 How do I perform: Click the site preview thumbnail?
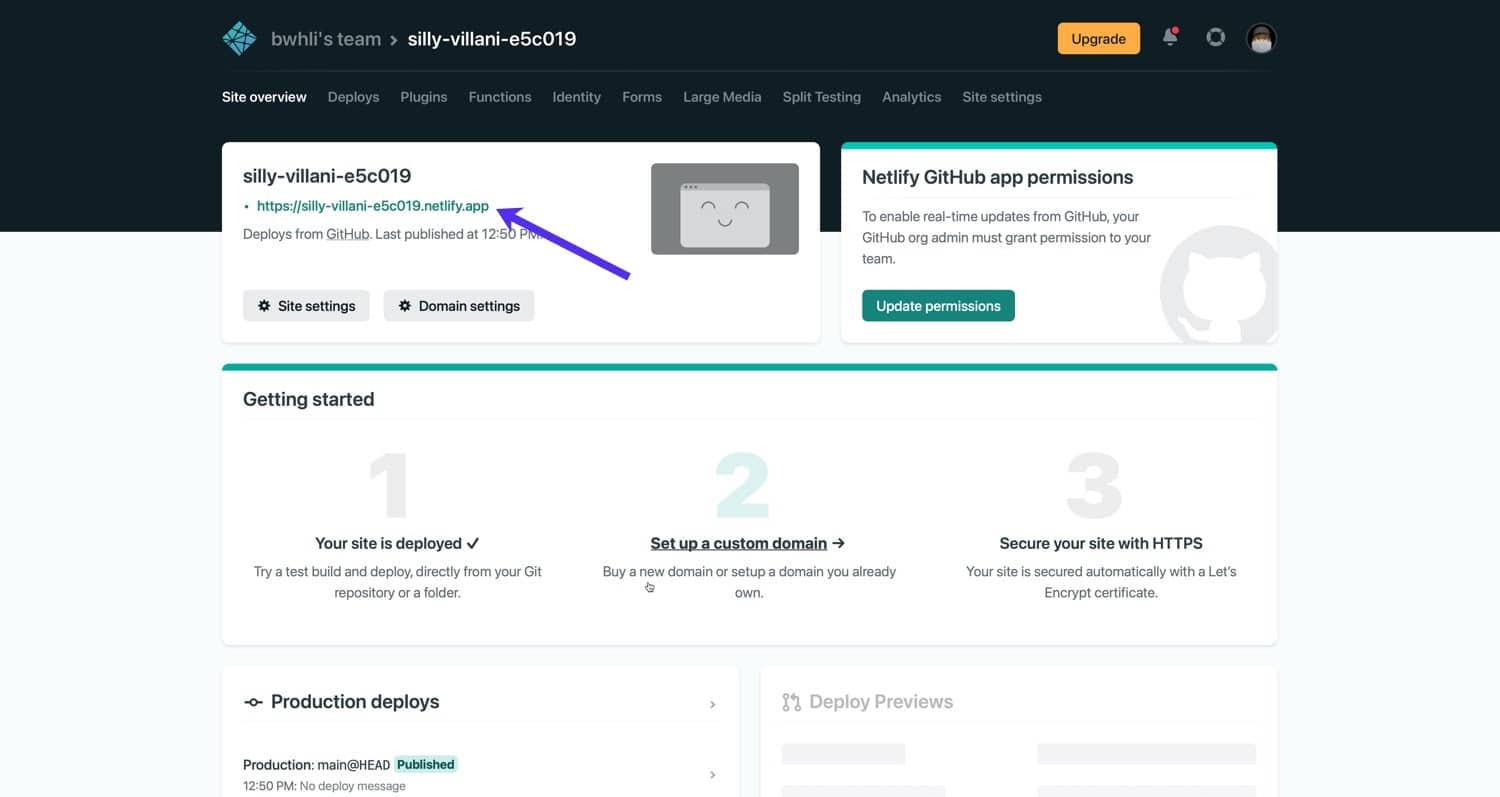click(x=724, y=208)
